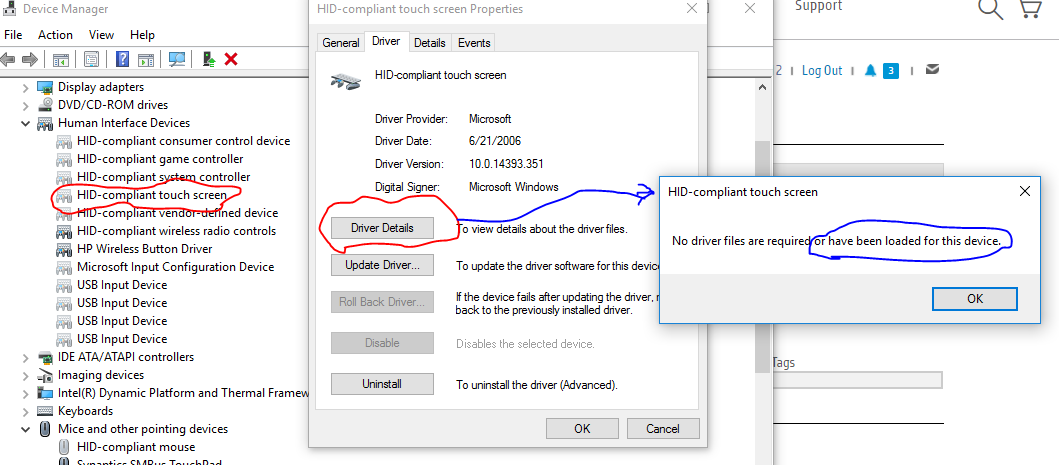Open the File menu in Device Manager
1059x465 pixels.
tap(13, 34)
